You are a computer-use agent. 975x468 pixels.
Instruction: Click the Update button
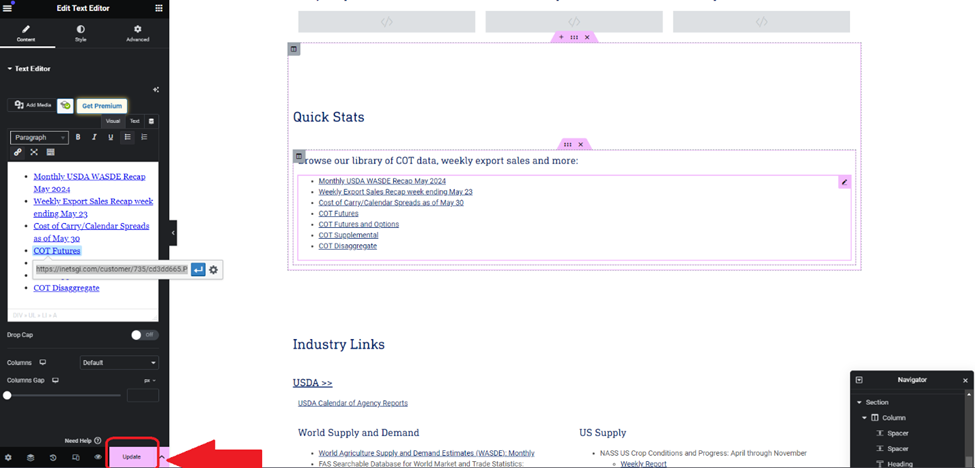(x=132, y=457)
